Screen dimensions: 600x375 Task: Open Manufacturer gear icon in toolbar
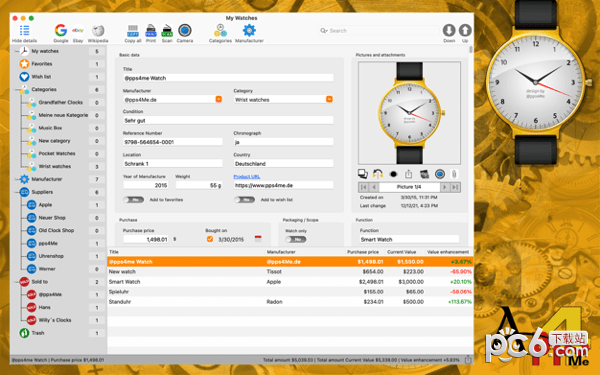pos(249,30)
